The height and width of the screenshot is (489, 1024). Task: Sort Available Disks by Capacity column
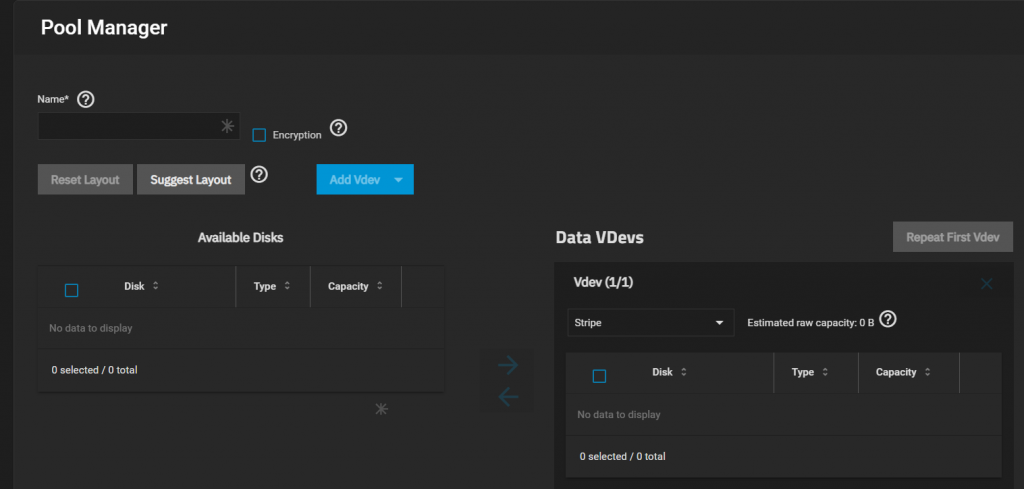coord(355,286)
